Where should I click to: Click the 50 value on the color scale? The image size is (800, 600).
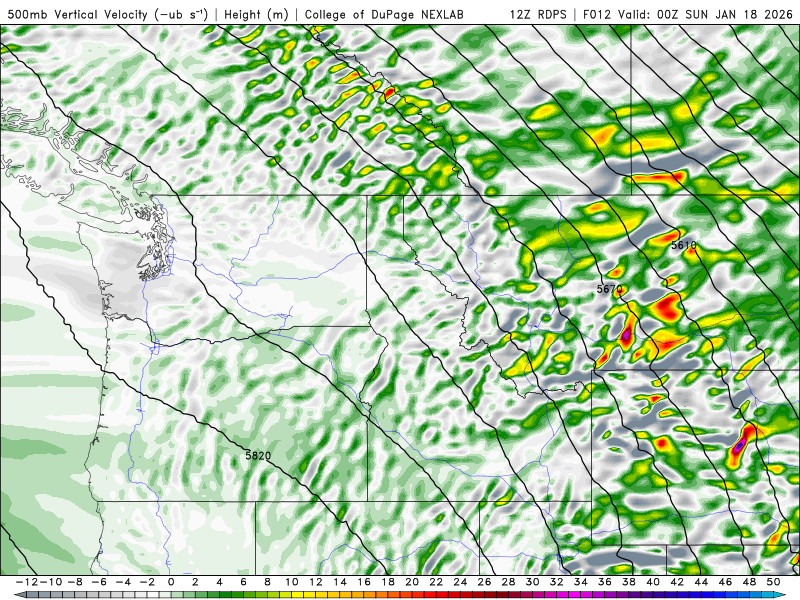pyautogui.click(x=773, y=582)
